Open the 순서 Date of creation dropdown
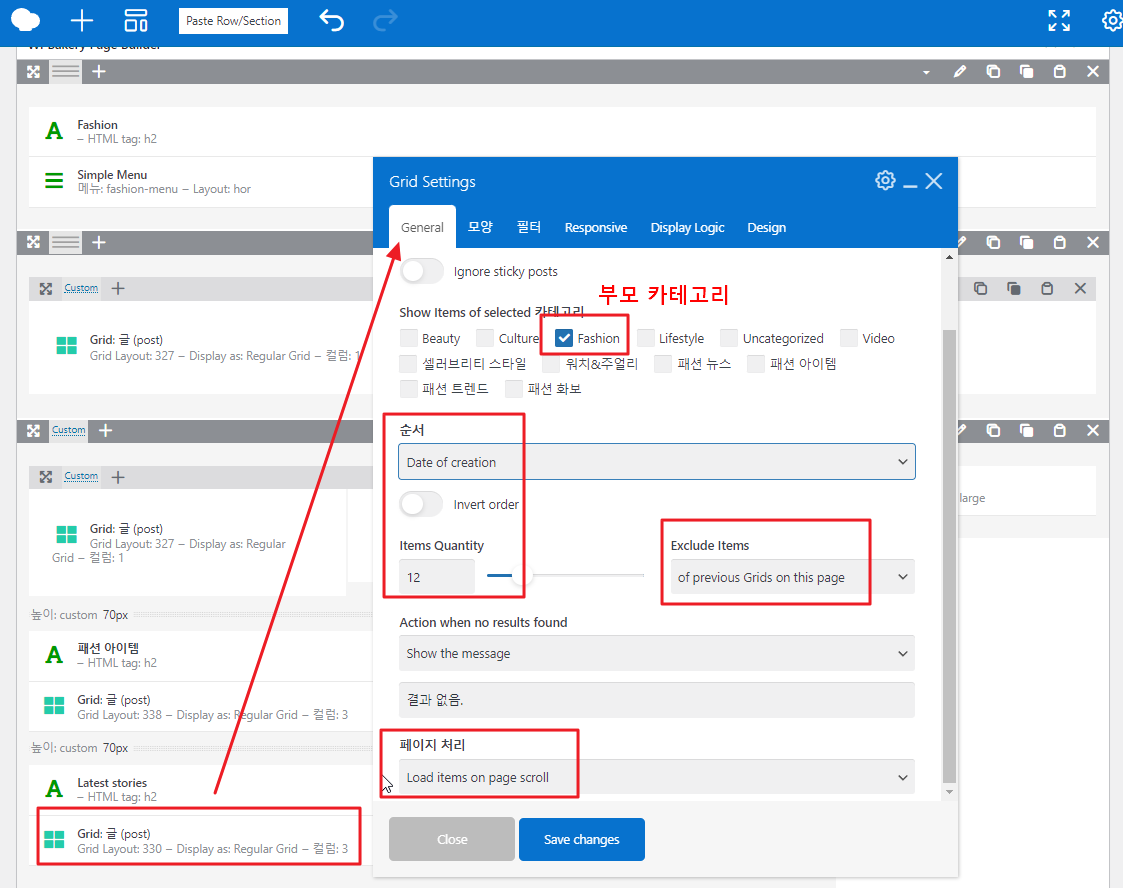1123x888 pixels. point(657,462)
